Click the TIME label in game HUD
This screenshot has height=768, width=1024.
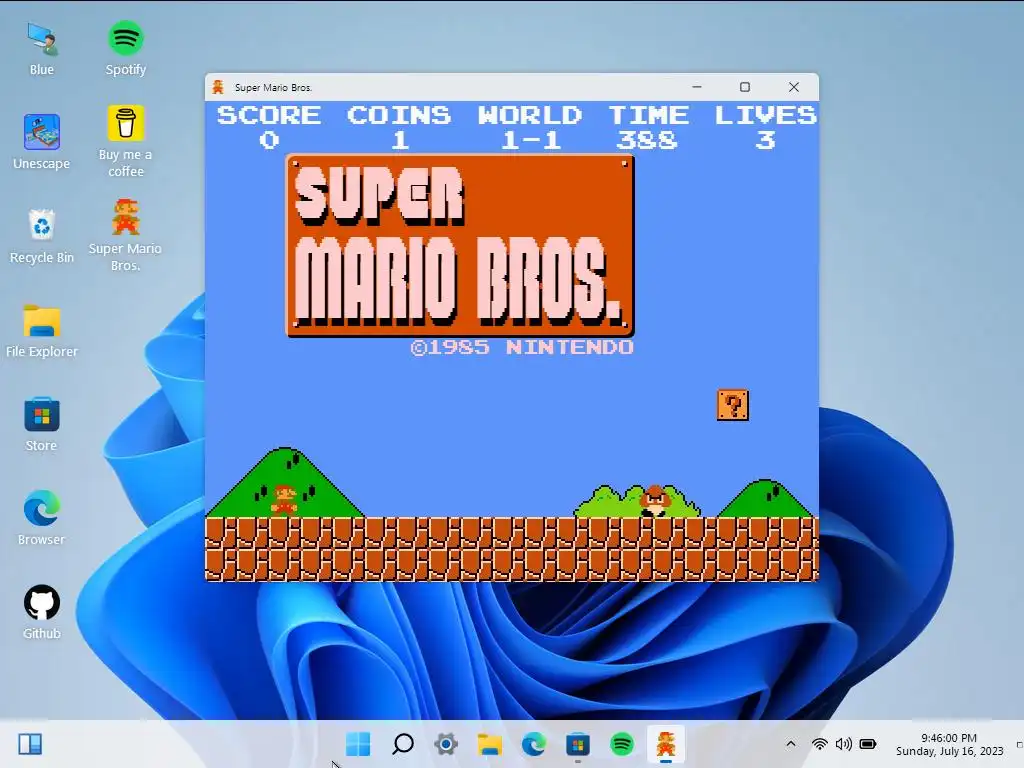[648, 115]
